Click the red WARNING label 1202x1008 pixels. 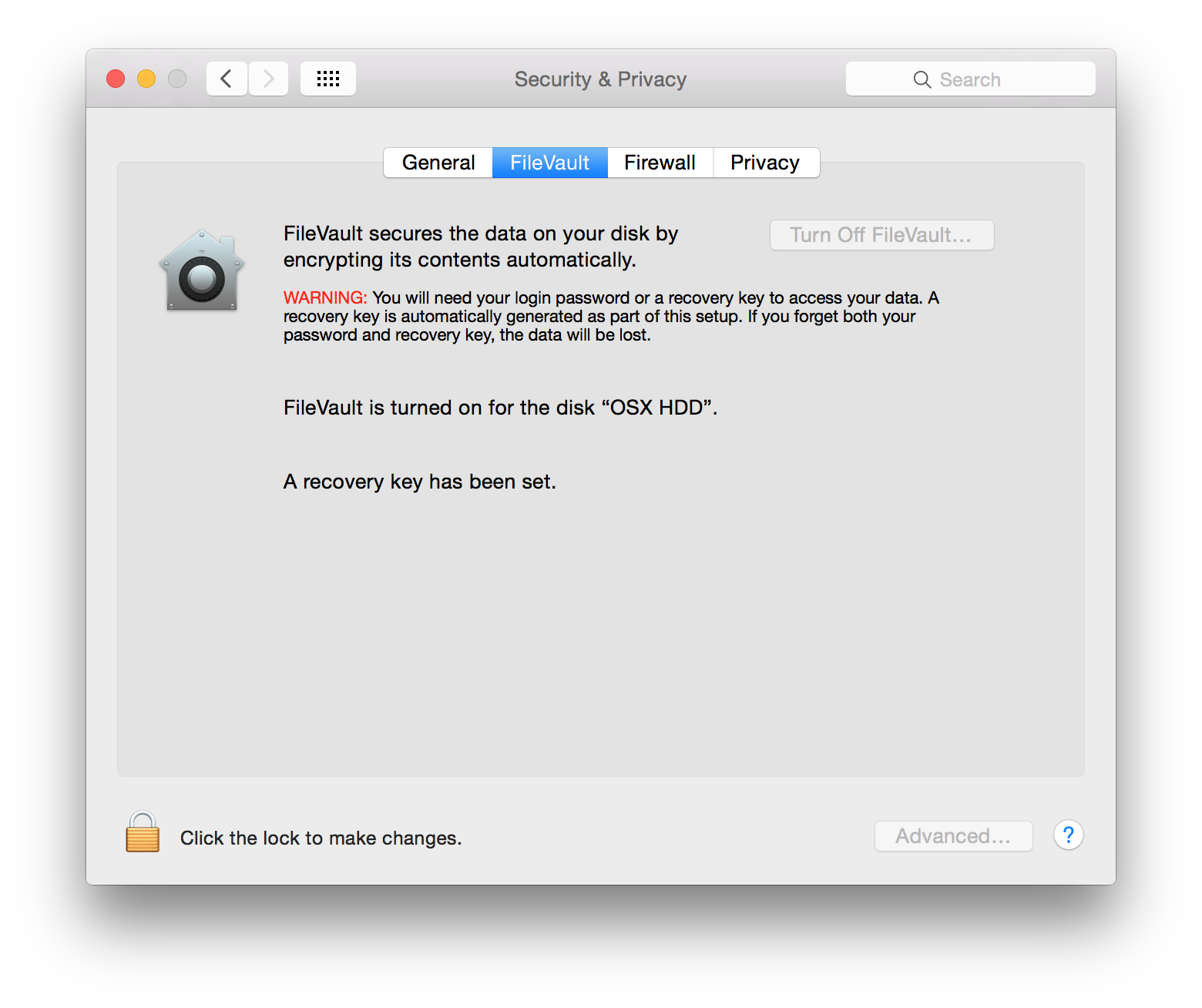(324, 298)
